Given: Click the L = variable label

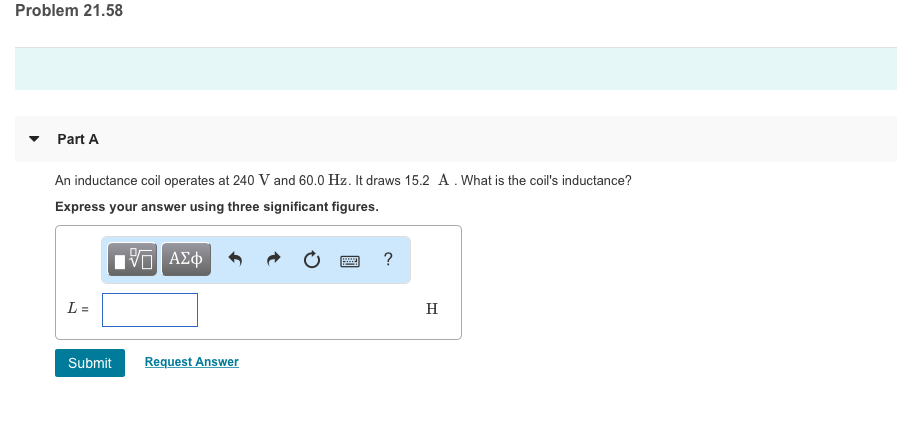Looking at the screenshot, I should [78, 309].
